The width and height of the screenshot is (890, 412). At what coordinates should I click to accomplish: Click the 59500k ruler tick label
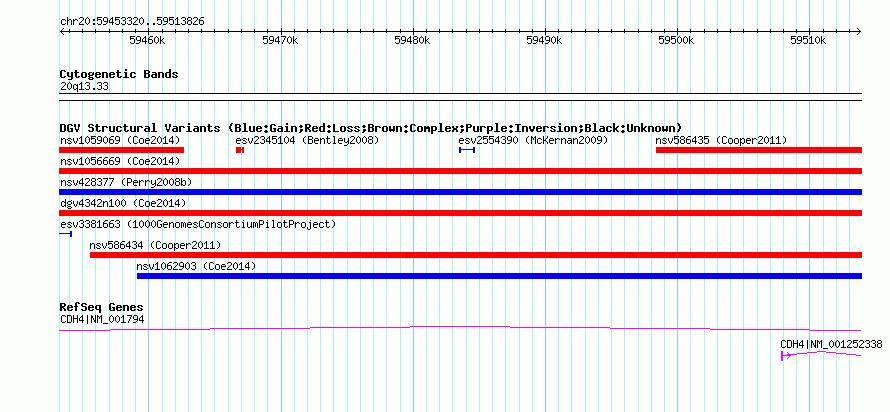pos(677,40)
